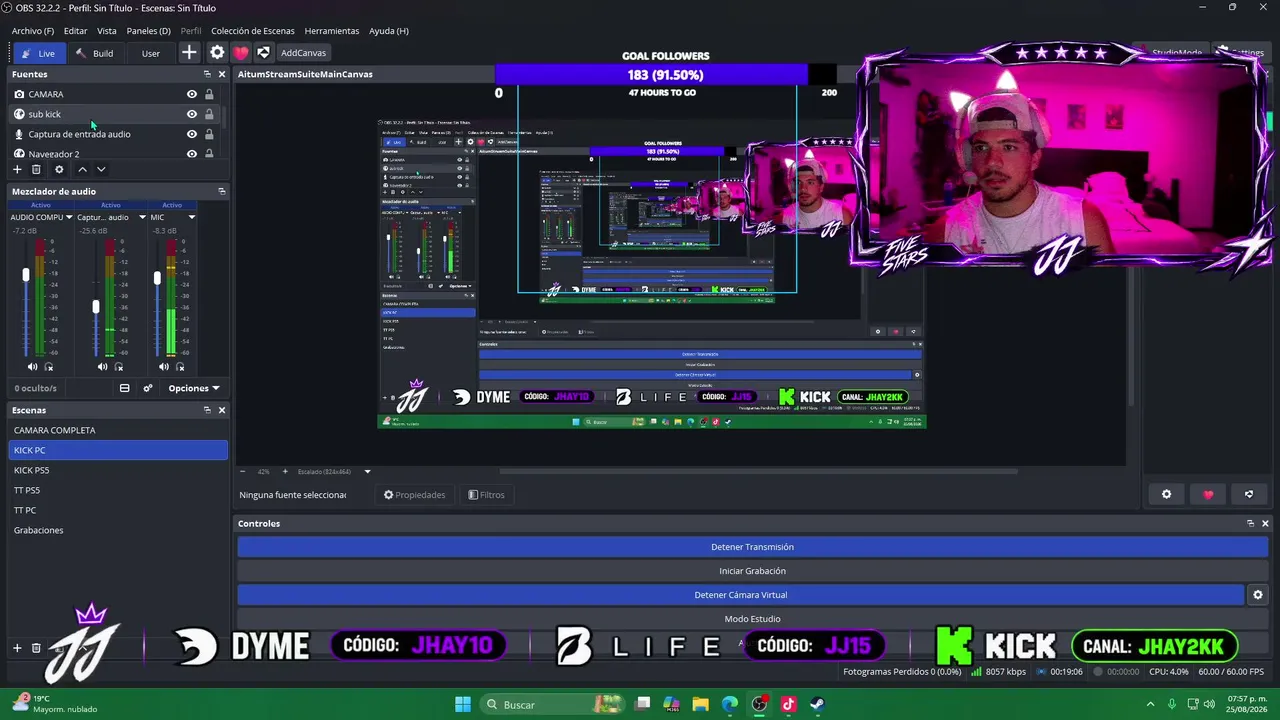1280x720 pixels.
Task: Toggle visibility of Navegador 2 source
Action: tap(192, 154)
